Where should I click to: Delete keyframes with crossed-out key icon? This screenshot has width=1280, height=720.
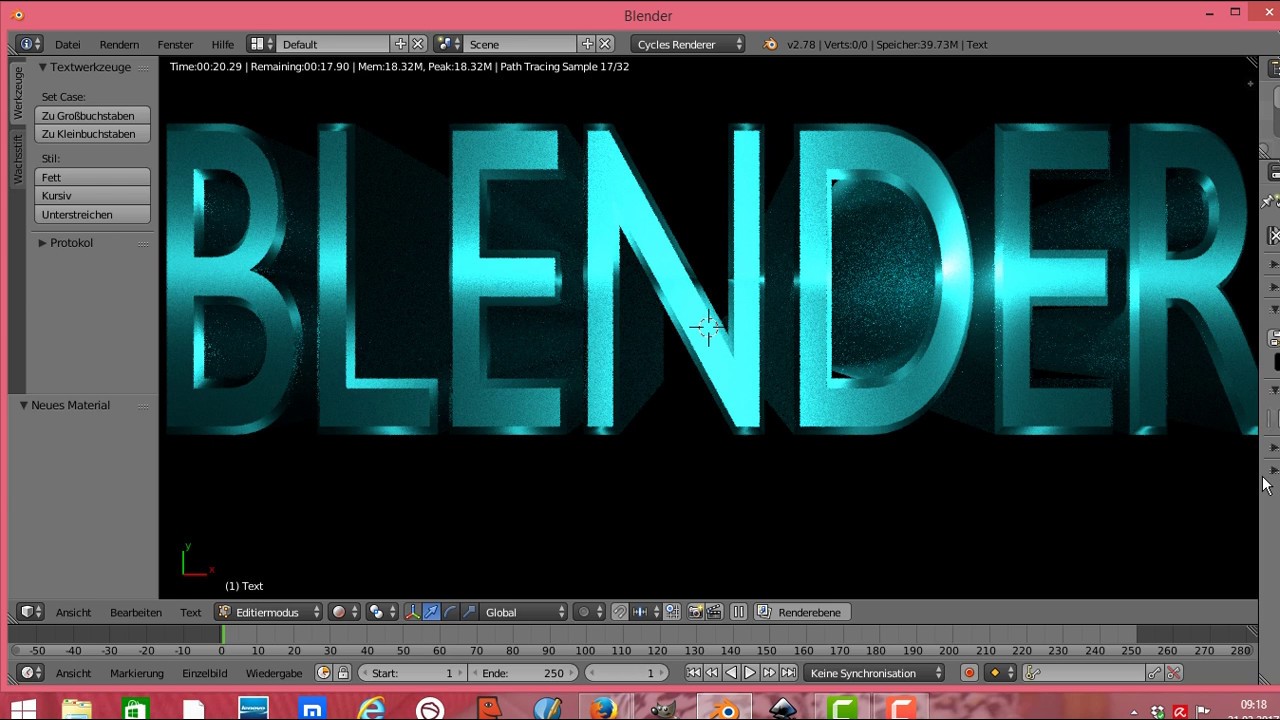(1174, 673)
